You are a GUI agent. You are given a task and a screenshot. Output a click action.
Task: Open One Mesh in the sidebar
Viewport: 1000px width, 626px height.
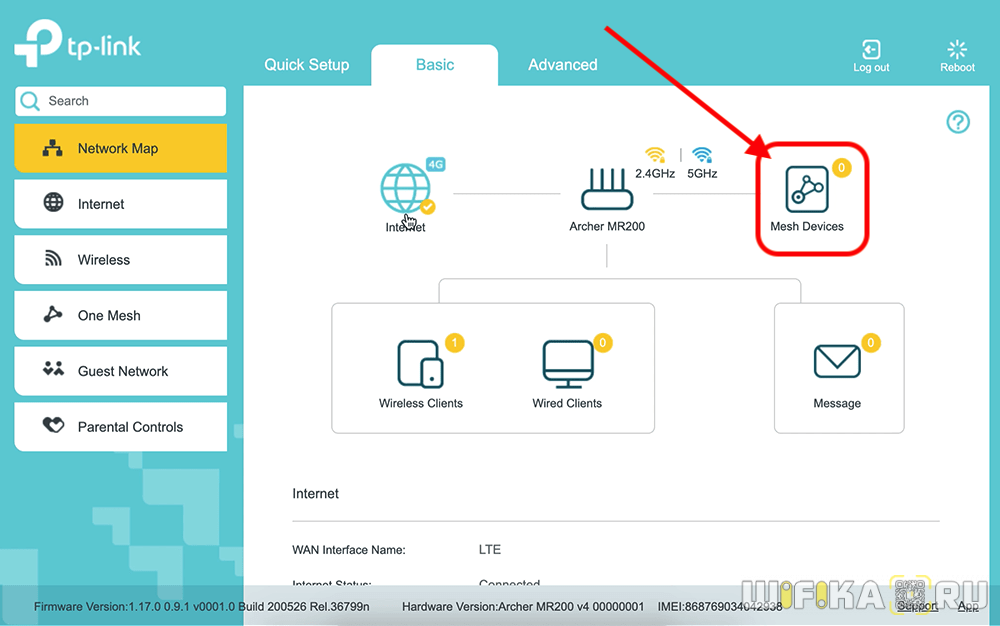(x=121, y=316)
